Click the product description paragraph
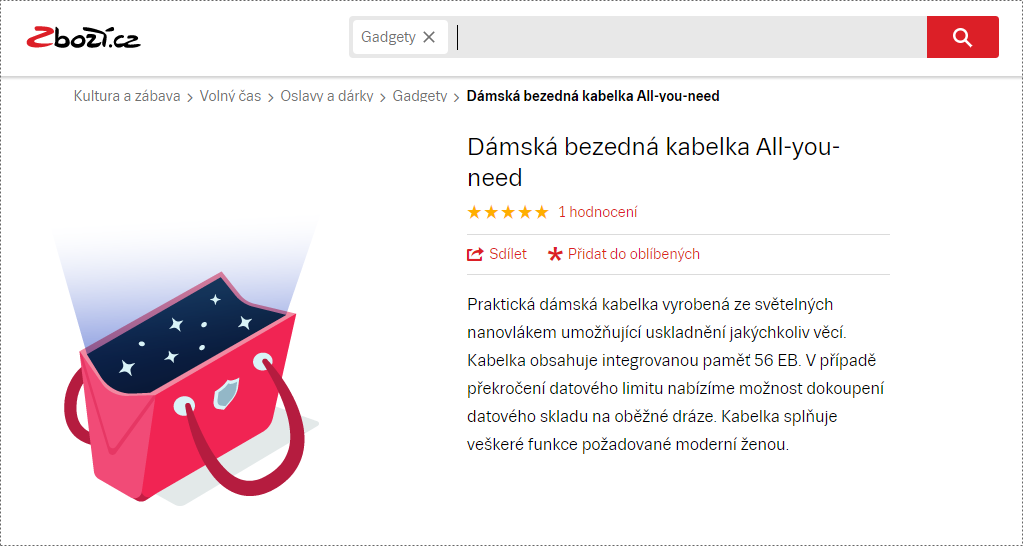This screenshot has height=546, width=1023. 676,375
